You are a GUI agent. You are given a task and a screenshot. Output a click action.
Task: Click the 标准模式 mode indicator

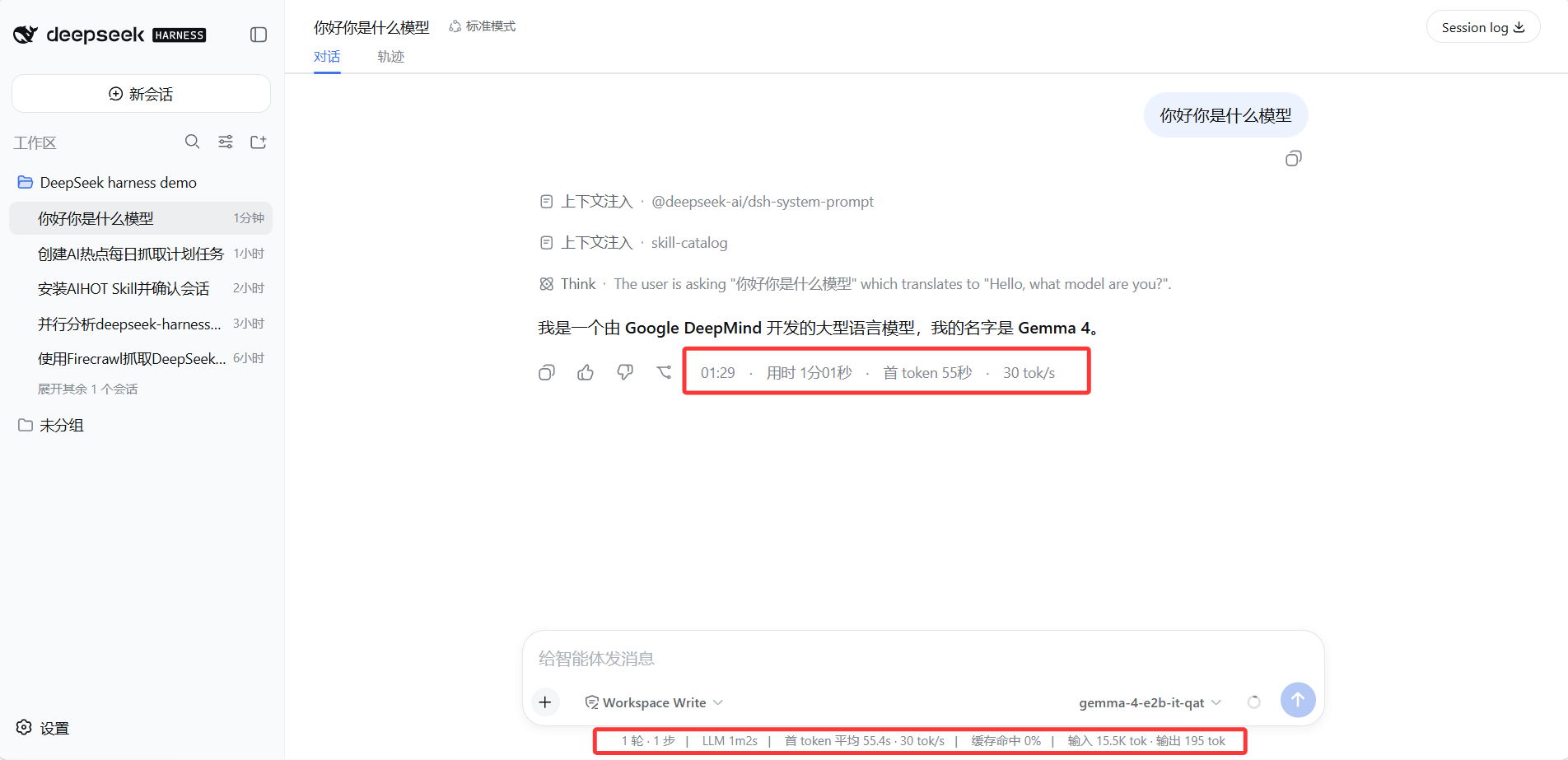[x=483, y=26]
